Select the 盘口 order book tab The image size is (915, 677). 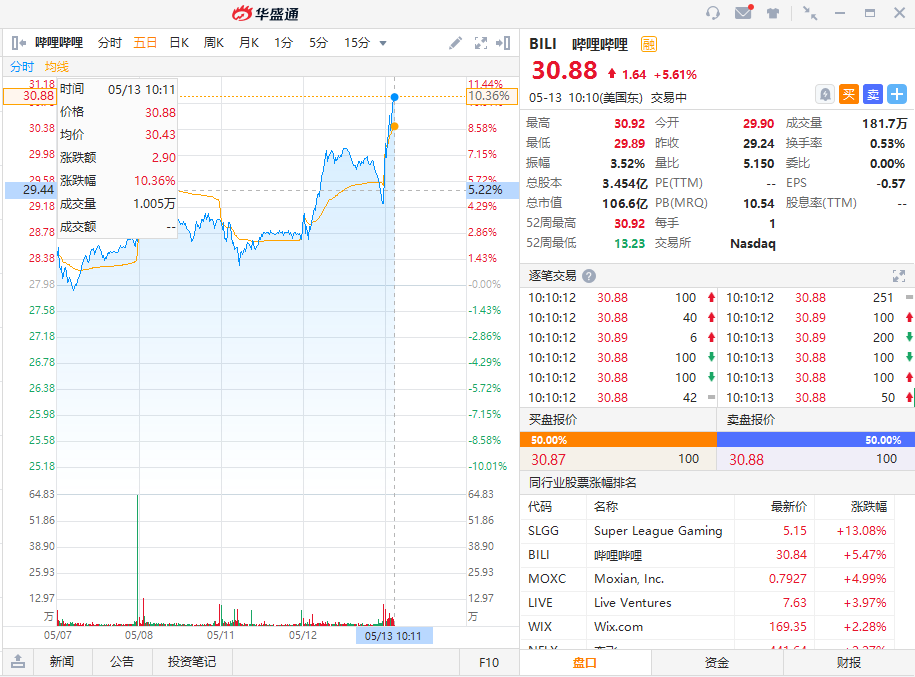[x=585, y=662]
